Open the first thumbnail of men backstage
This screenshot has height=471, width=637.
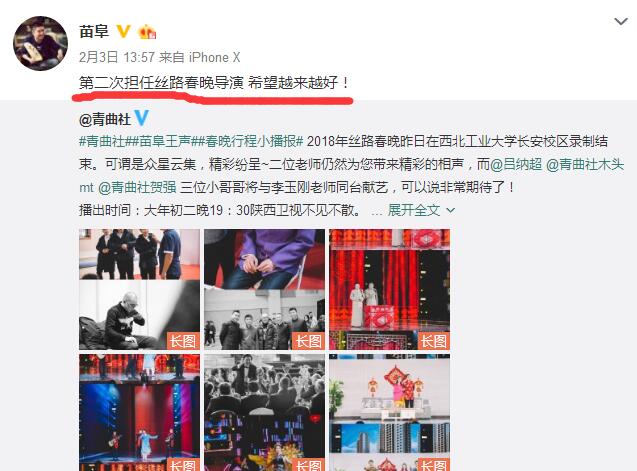139,289
